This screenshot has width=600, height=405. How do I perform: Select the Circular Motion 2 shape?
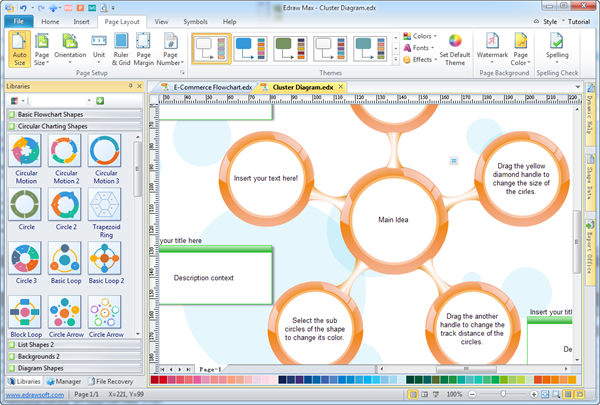[63, 158]
